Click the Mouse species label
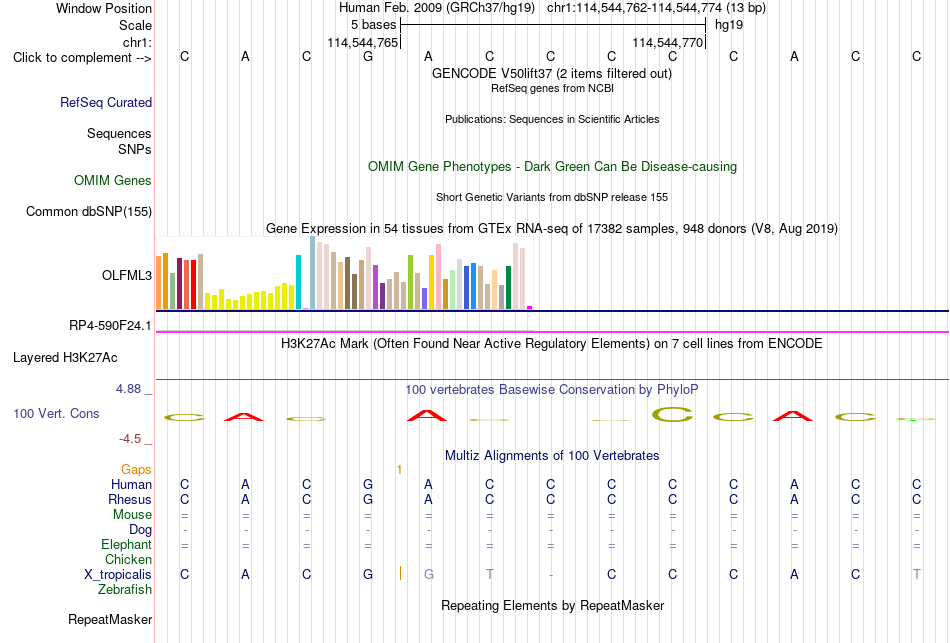The image size is (950, 643). click(x=132, y=515)
